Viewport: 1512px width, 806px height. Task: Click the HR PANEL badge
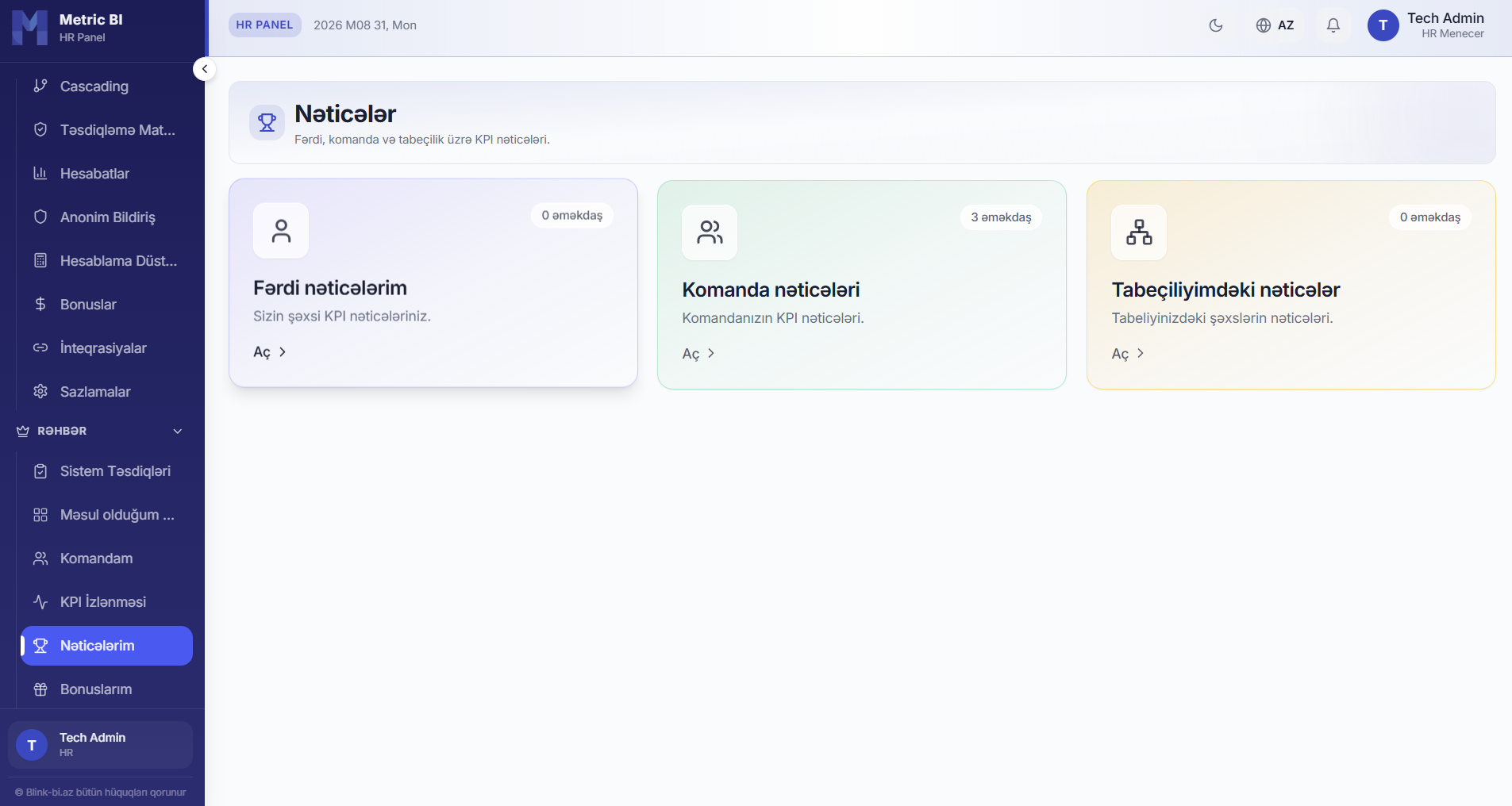pyautogui.click(x=264, y=25)
